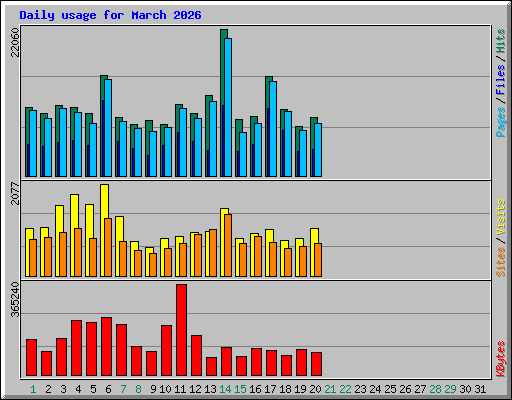Click the red KBytes bar for day 1
The image size is (512, 400).
pyautogui.click(x=31, y=357)
